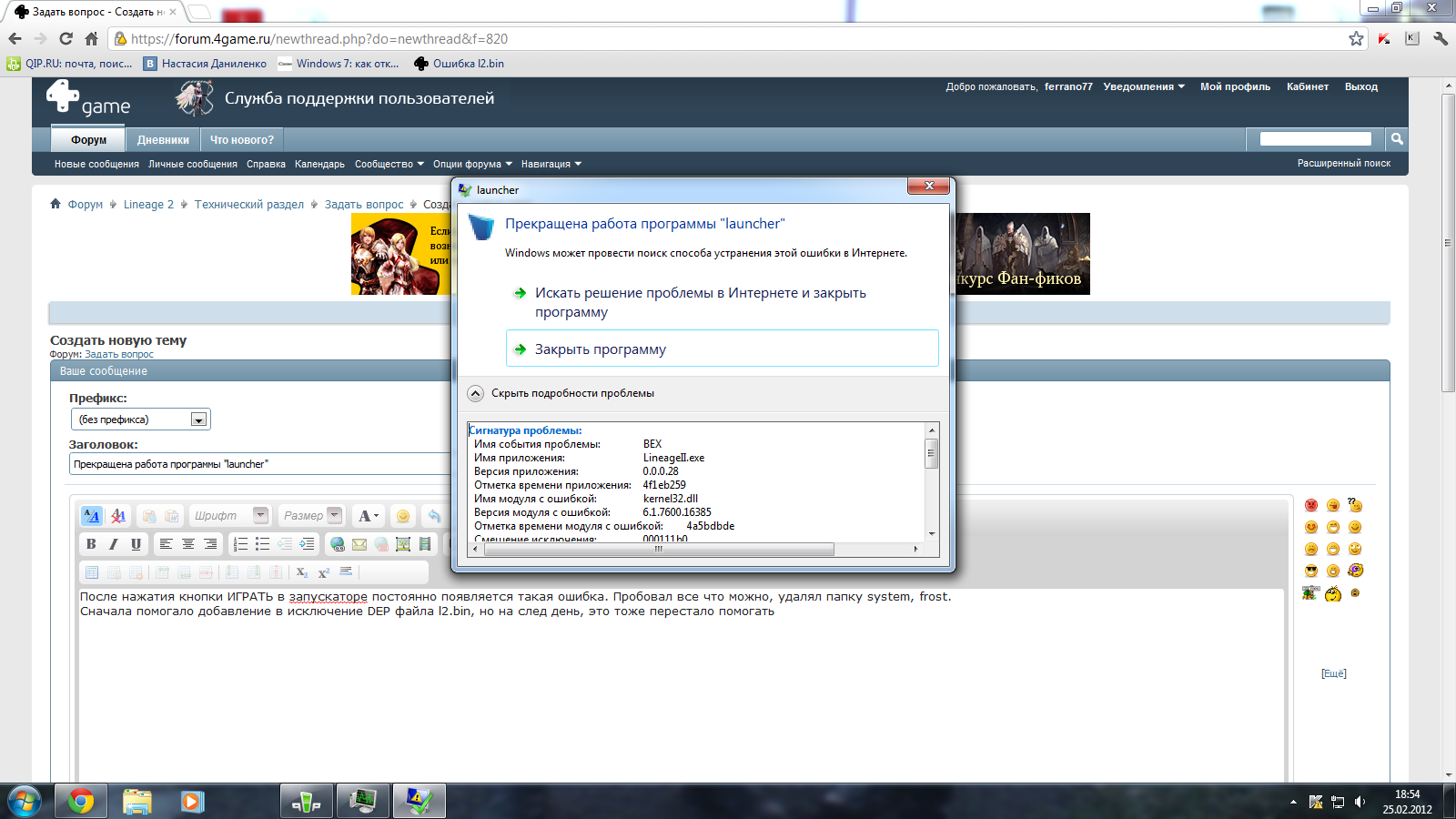The width and height of the screenshot is (1456, 819).
Task: Click the insert email envelope icon
Action: click(359, 544)
